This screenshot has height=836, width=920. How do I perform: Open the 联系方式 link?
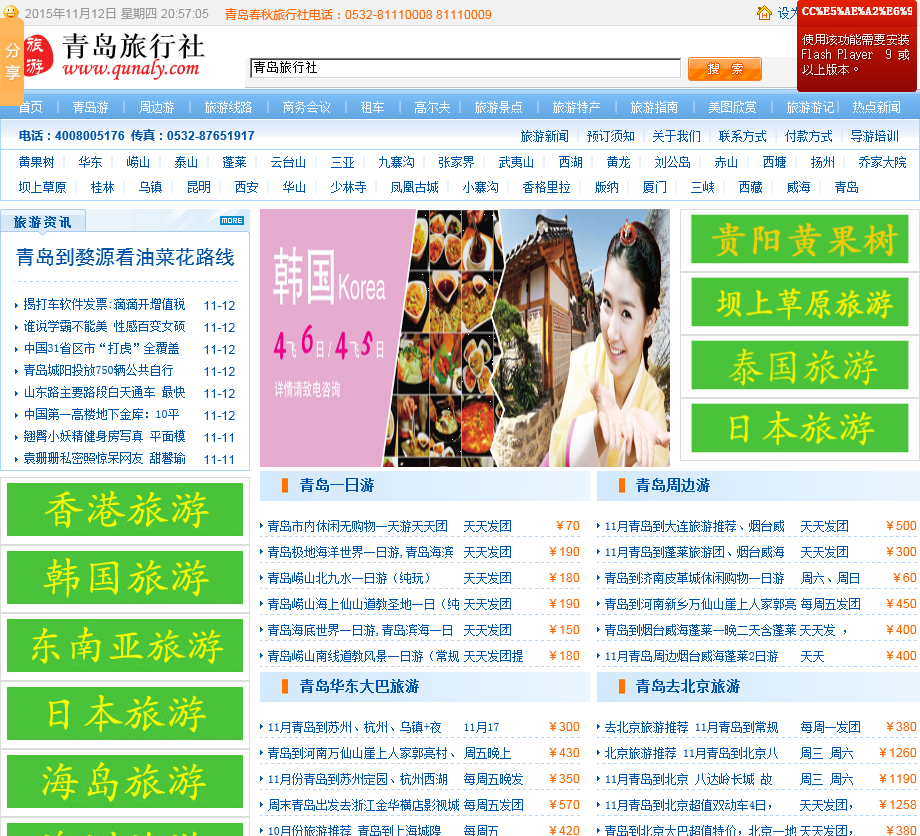[743, 136]
